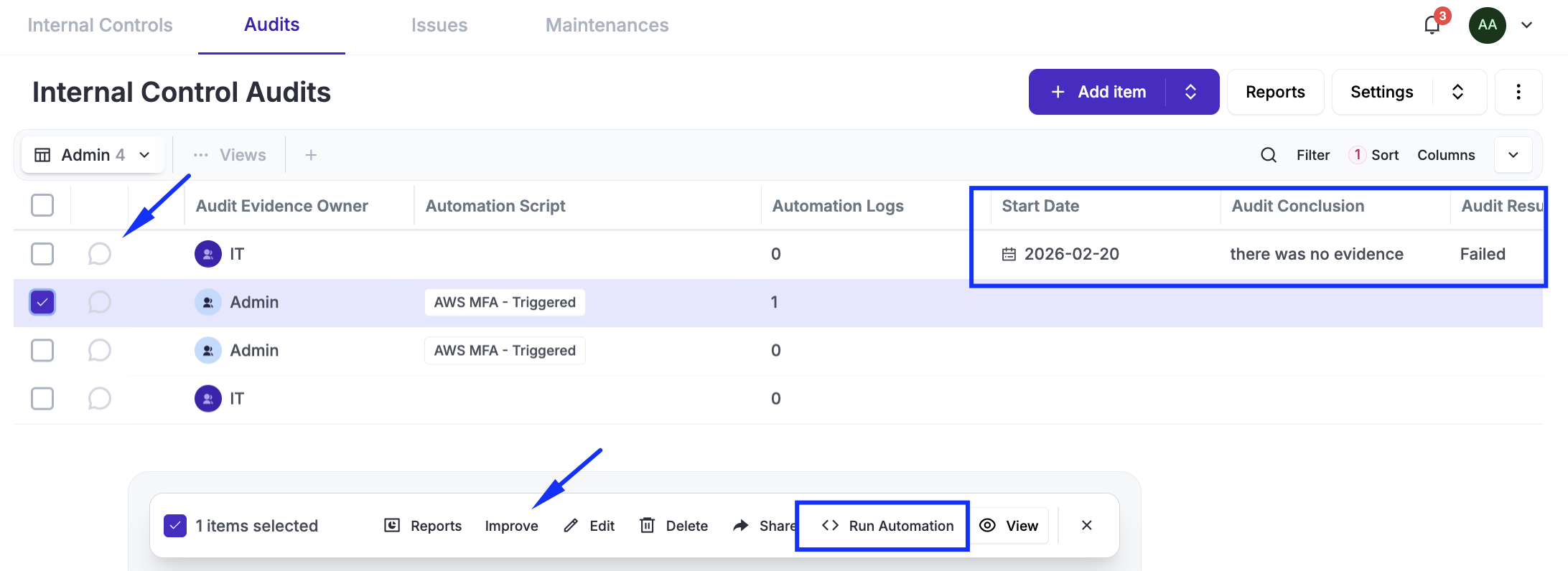
Task: Switch to the Issues tab
Action: (x=439, y=25)
